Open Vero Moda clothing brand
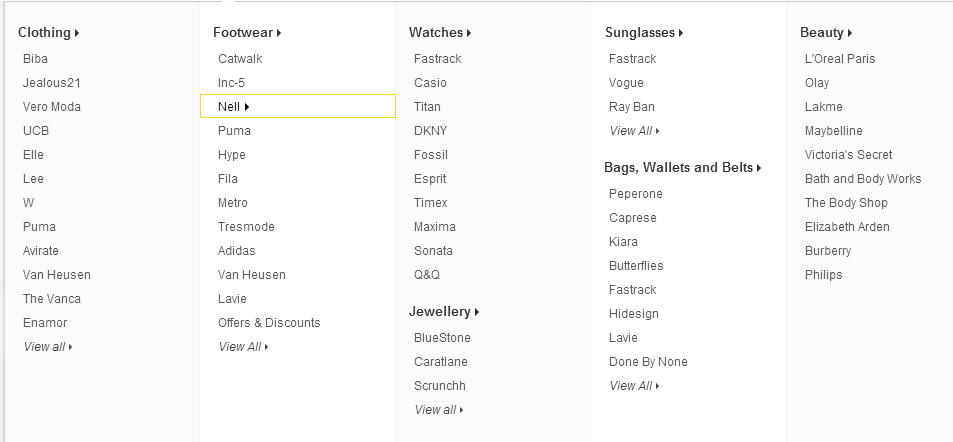This screenshot has height=442, width=953. (x=52, y=107)
